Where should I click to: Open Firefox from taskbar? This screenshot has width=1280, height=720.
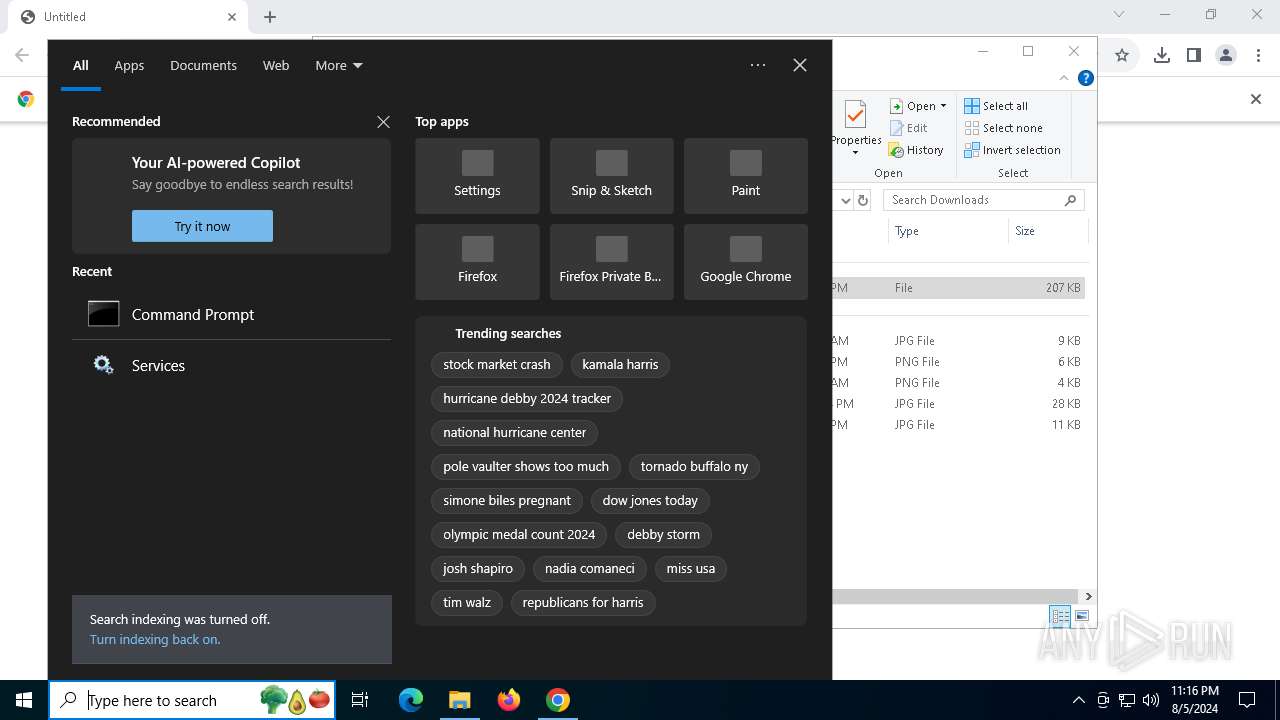pos(508,700)
